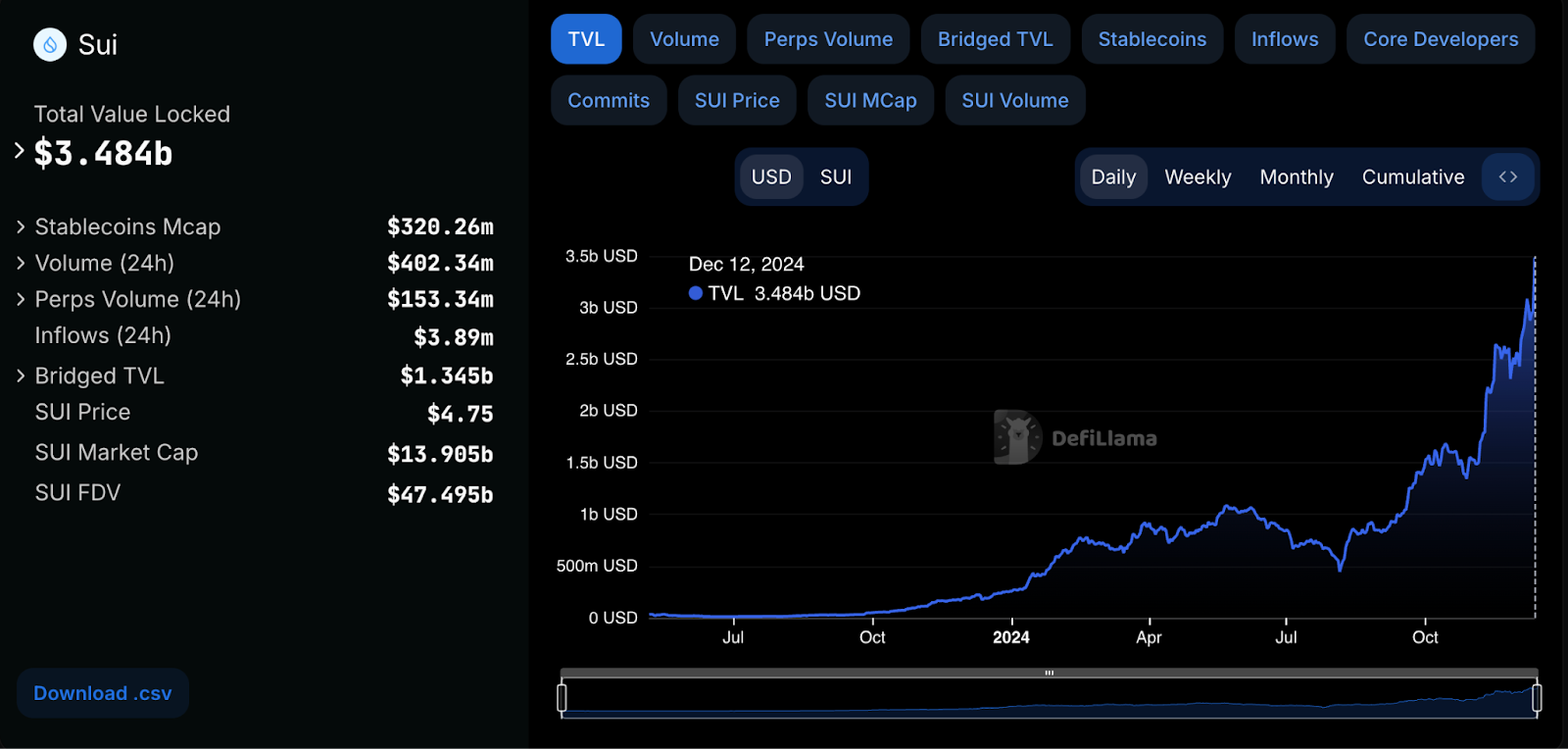The image size is (1568, 749).
Task: Select the Cumulative view tab
Action: point(1413,176)
